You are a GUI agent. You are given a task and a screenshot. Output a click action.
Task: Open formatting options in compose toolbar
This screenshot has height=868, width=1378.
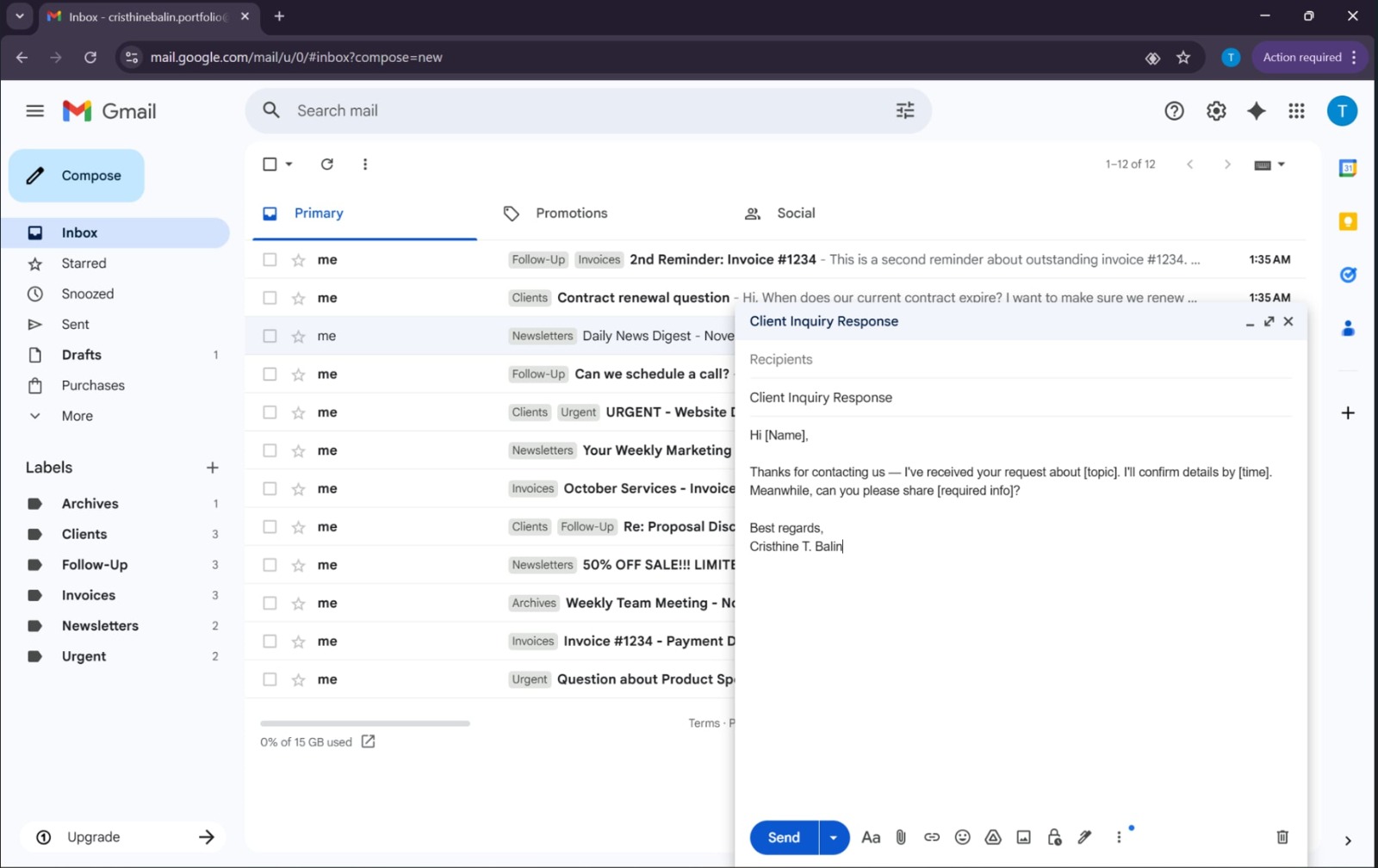tap(871, 837)
